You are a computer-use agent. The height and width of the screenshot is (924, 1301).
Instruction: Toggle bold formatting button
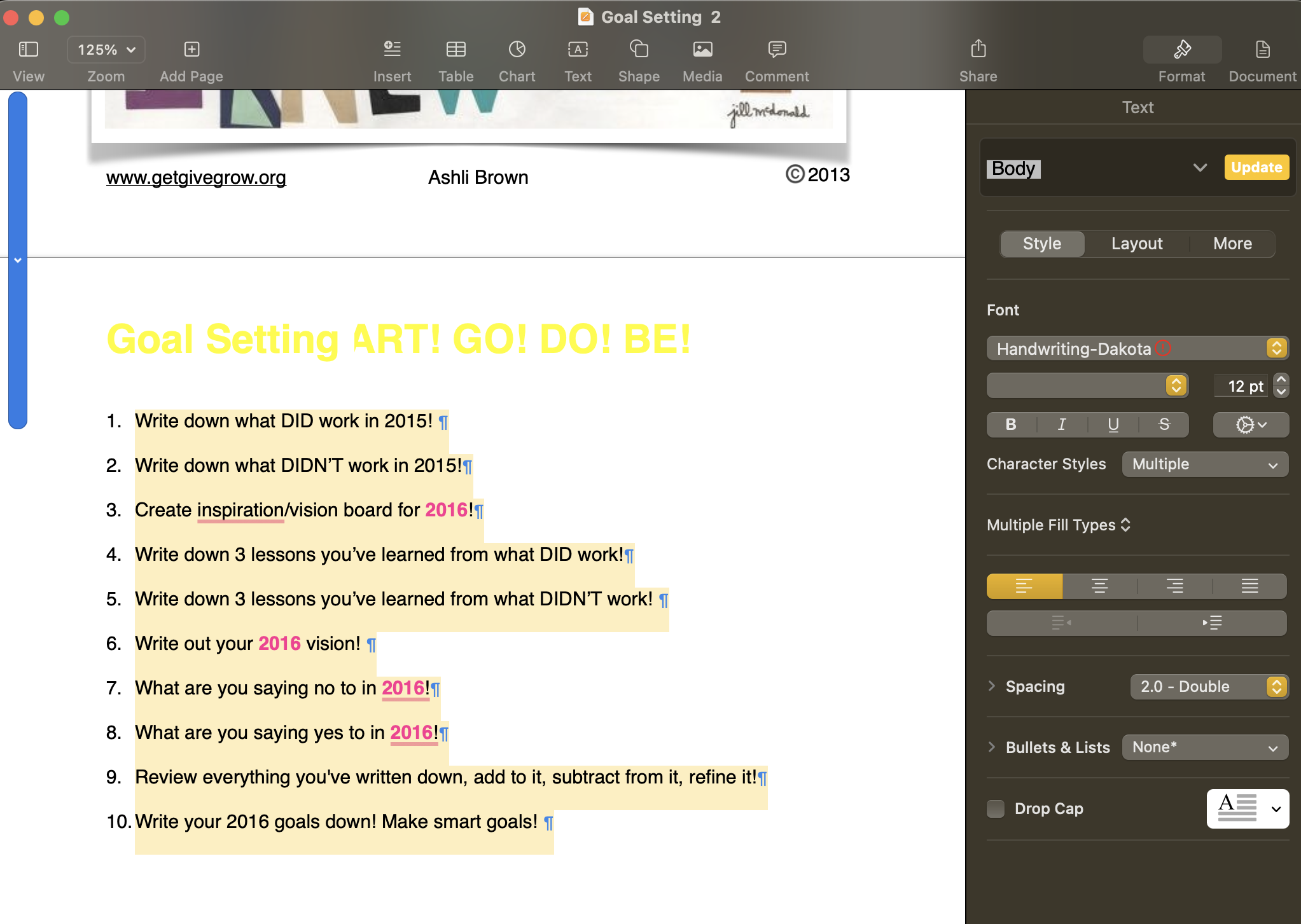(x=1011, y=424)
